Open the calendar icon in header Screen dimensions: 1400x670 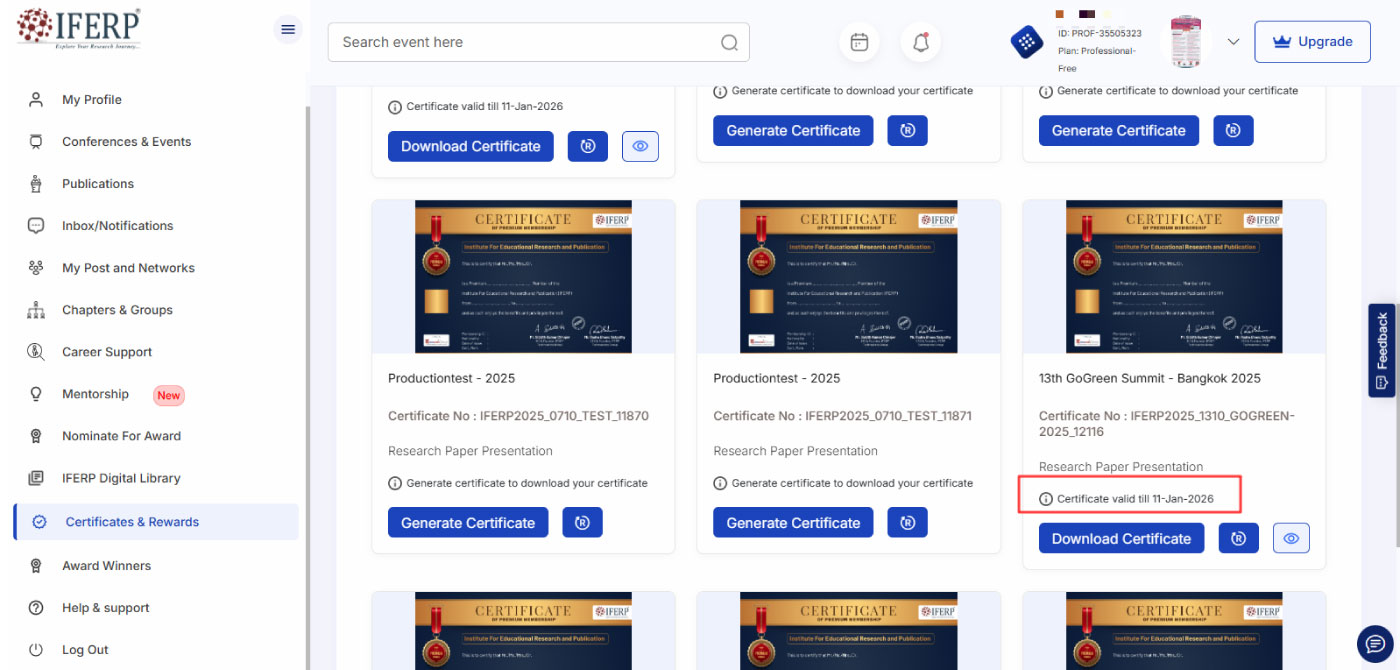859,42
